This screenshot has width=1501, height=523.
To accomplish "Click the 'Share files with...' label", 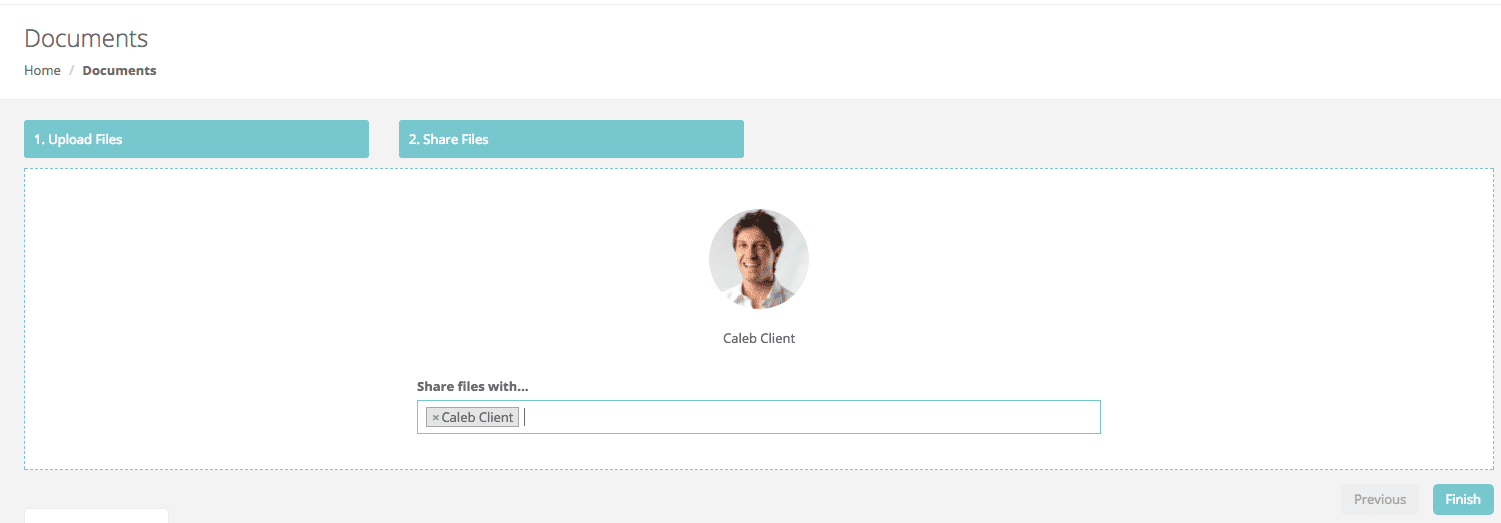I will coord(472,386).
